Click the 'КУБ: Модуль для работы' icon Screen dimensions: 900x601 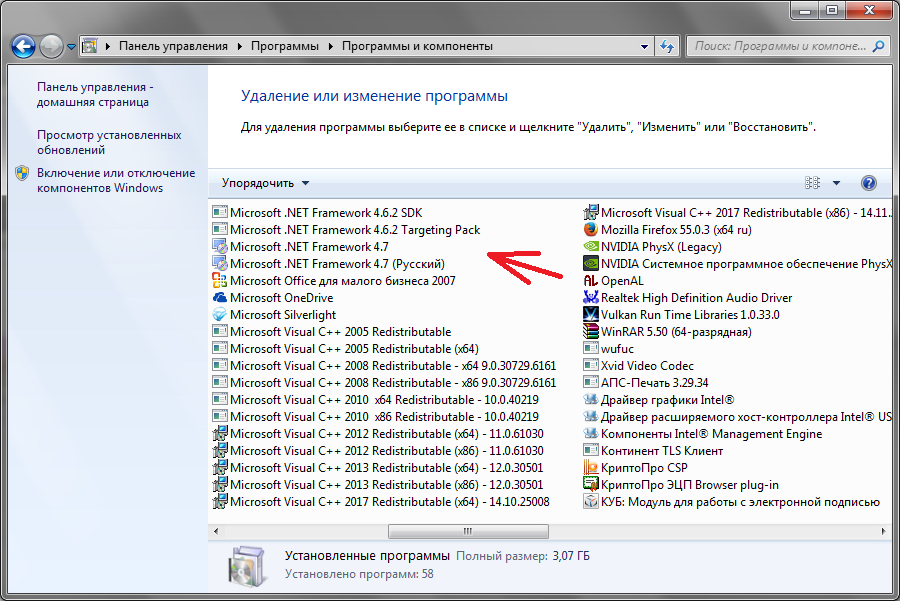[591, 502]
